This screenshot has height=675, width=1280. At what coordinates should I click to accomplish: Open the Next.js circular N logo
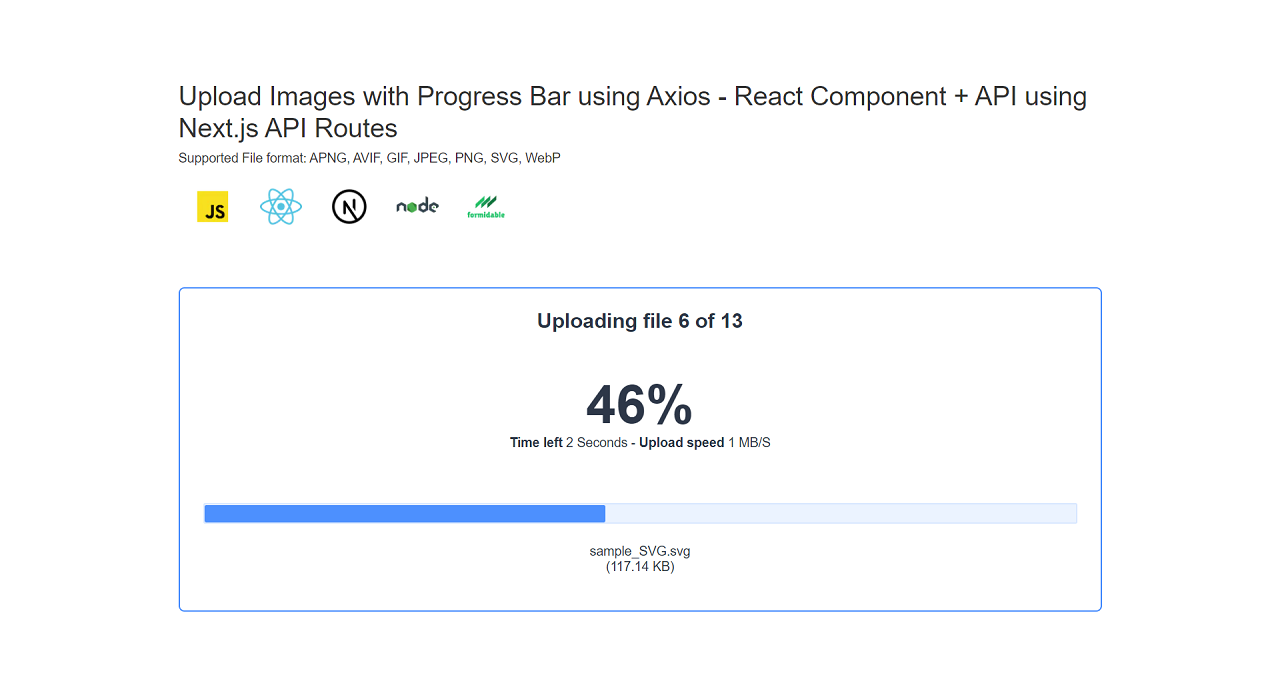coord(349,207)
